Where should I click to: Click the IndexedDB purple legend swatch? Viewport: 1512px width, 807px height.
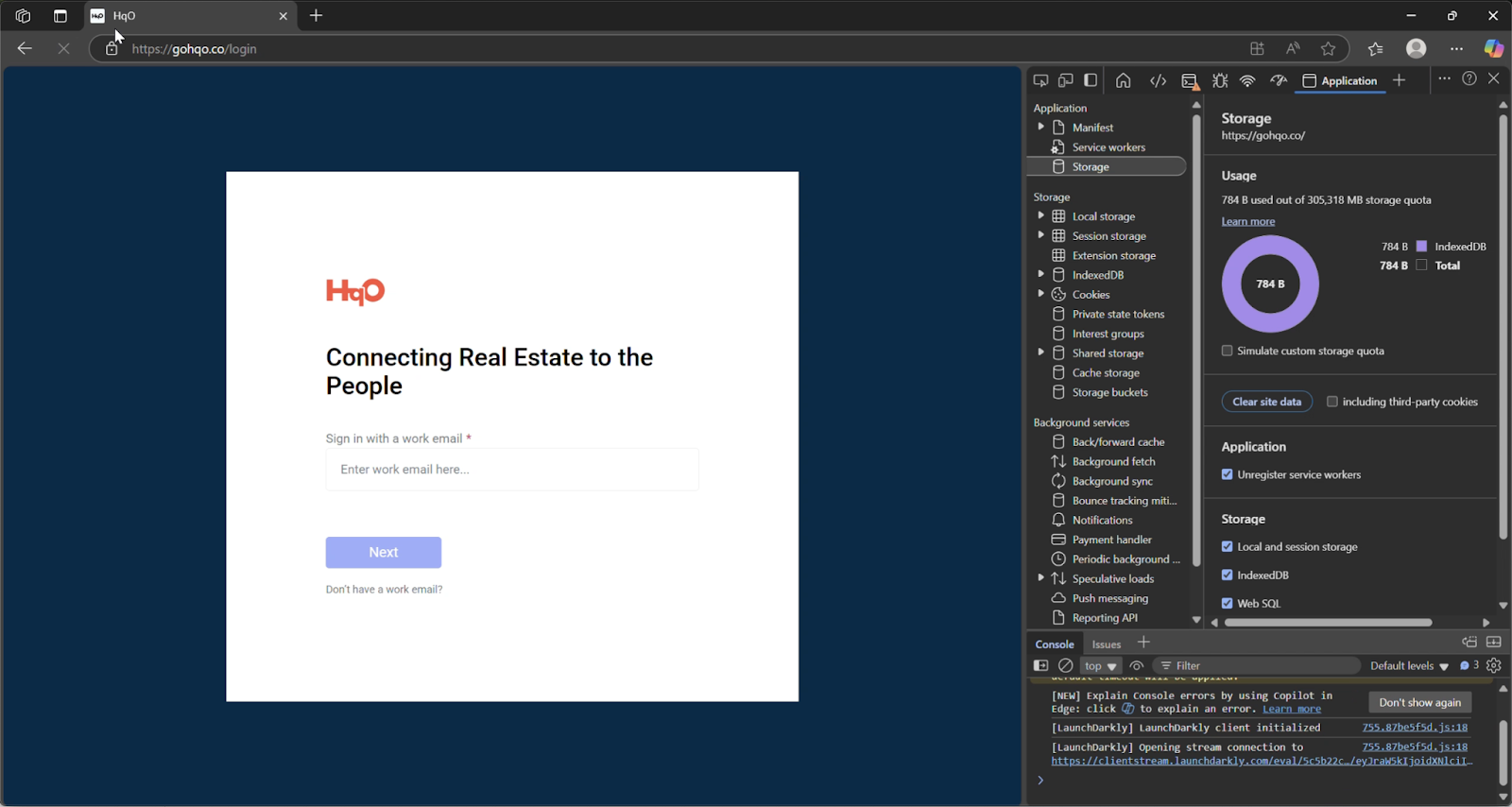(x=1421, y=247)
